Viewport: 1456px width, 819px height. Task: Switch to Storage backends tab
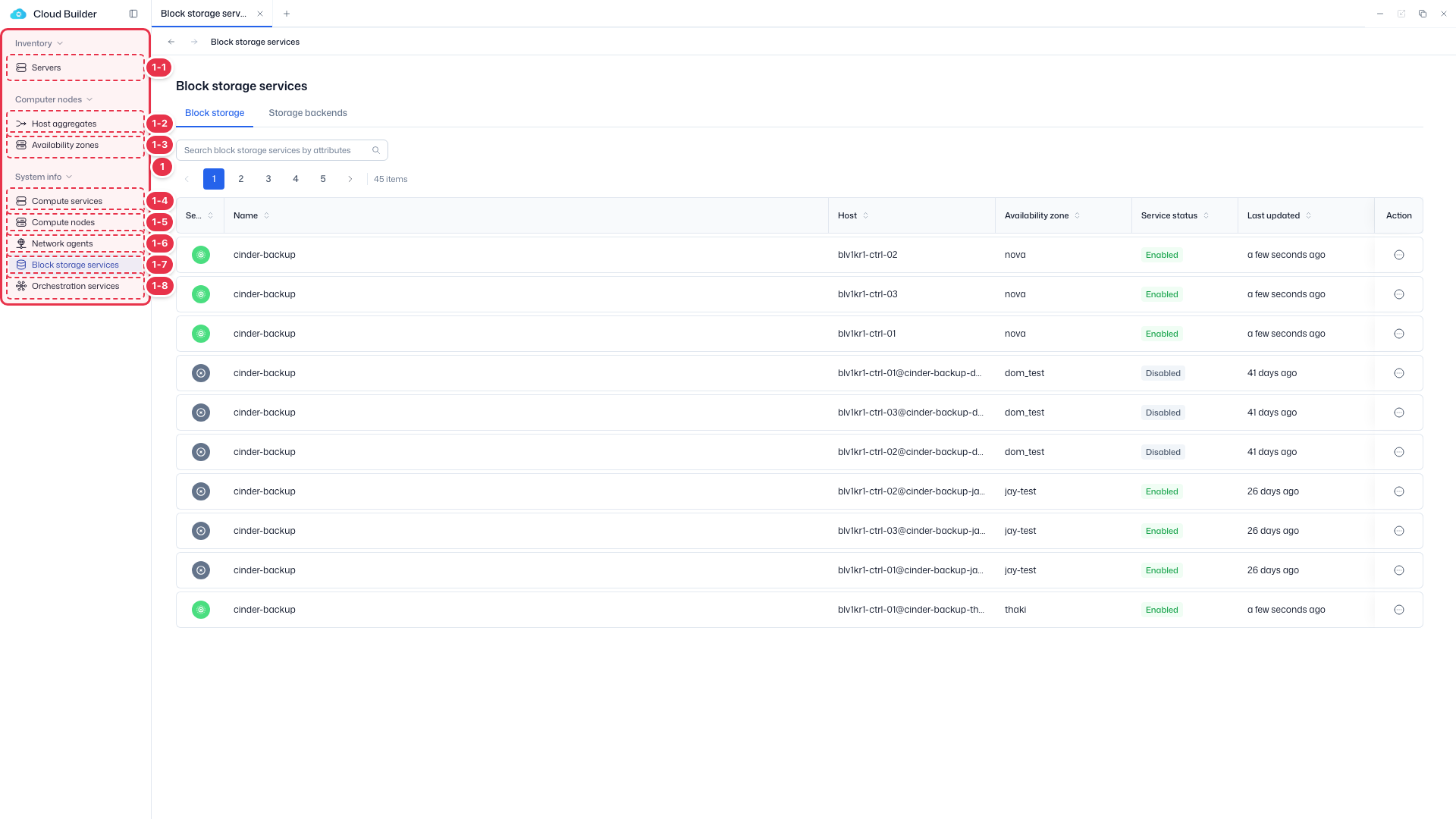[308, 113]
